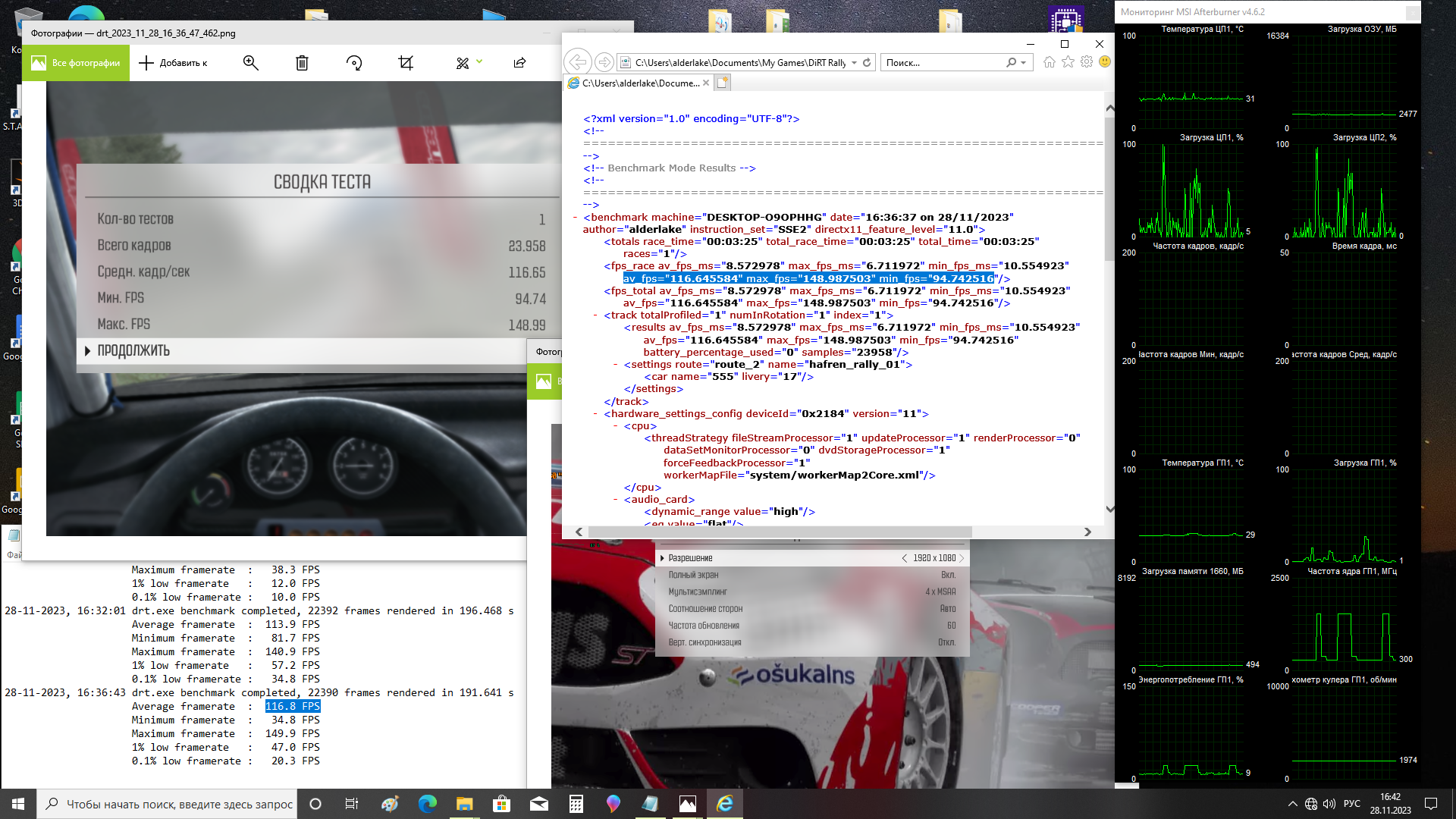The image size is (1456, 819).
Task: Open address bar autocomplete dropdown arrow
Action: point(854,63)
